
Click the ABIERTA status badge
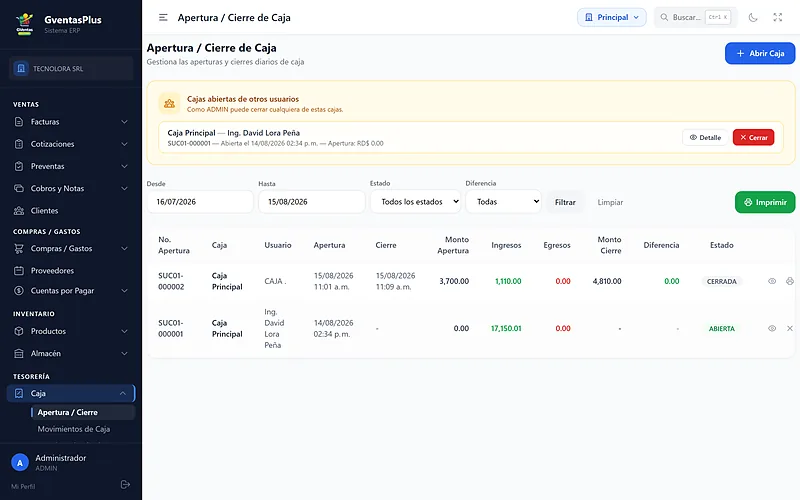(721, 329)
